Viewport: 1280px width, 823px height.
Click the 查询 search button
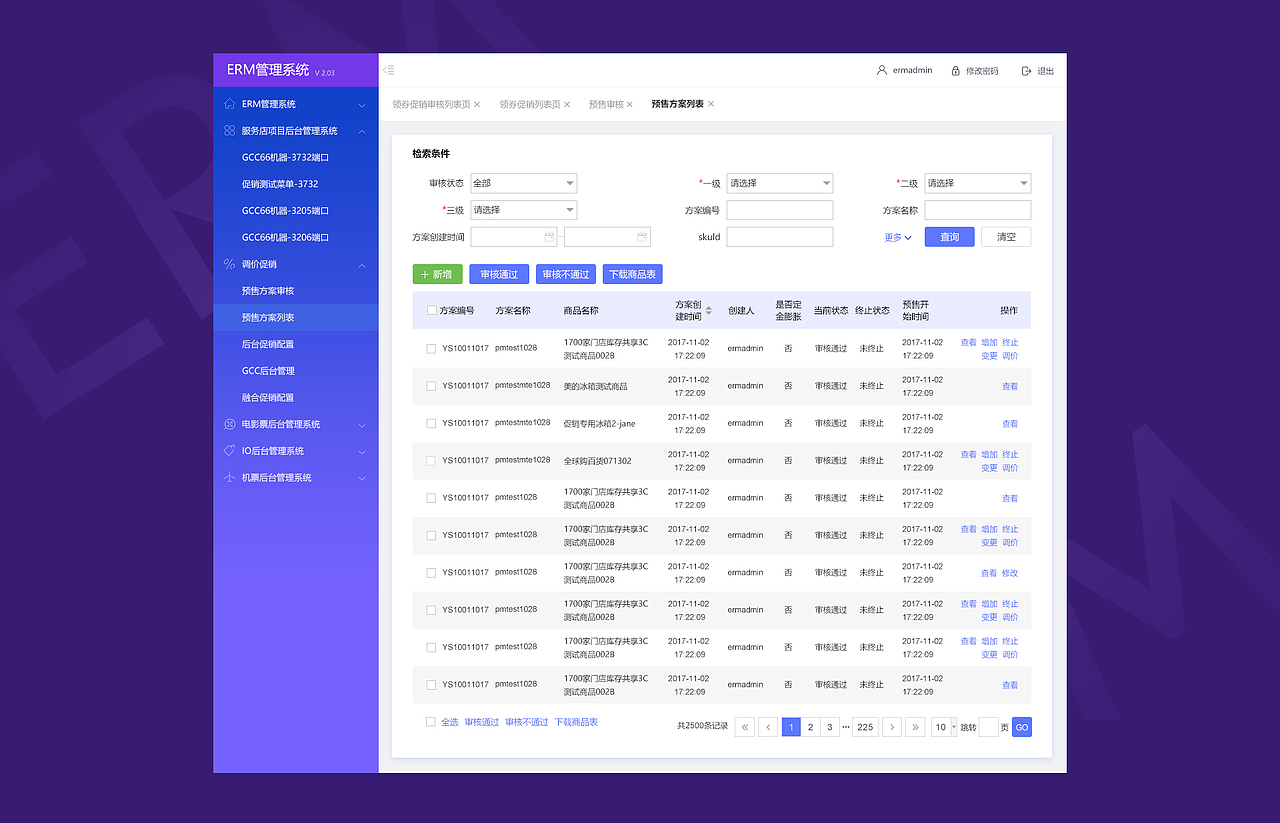[949, 237]
